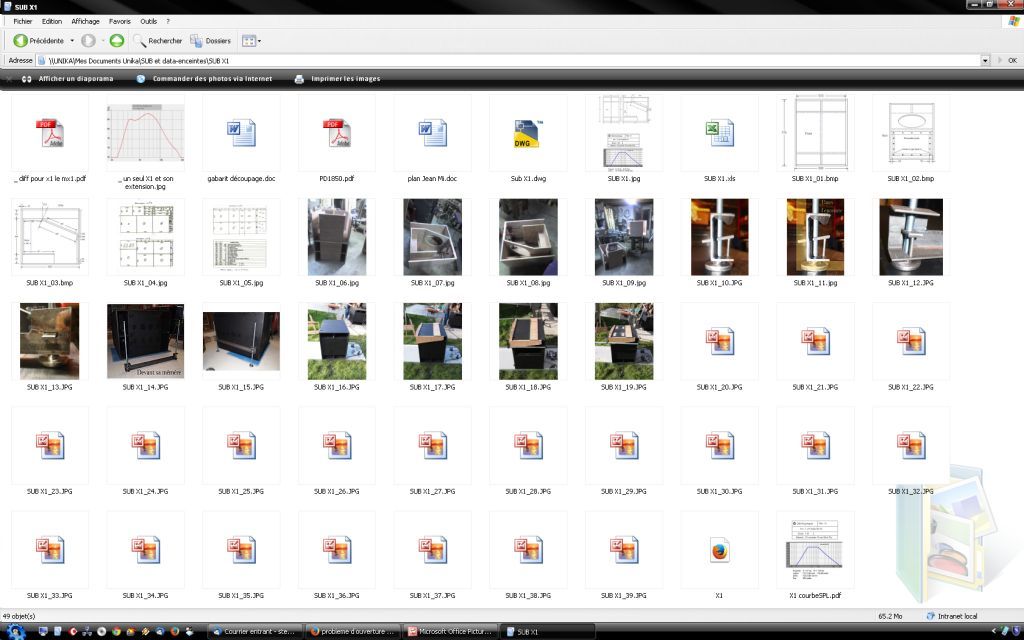Open the Outils menu
This screenshot has width=1024, height=640.
pos(148,22)
